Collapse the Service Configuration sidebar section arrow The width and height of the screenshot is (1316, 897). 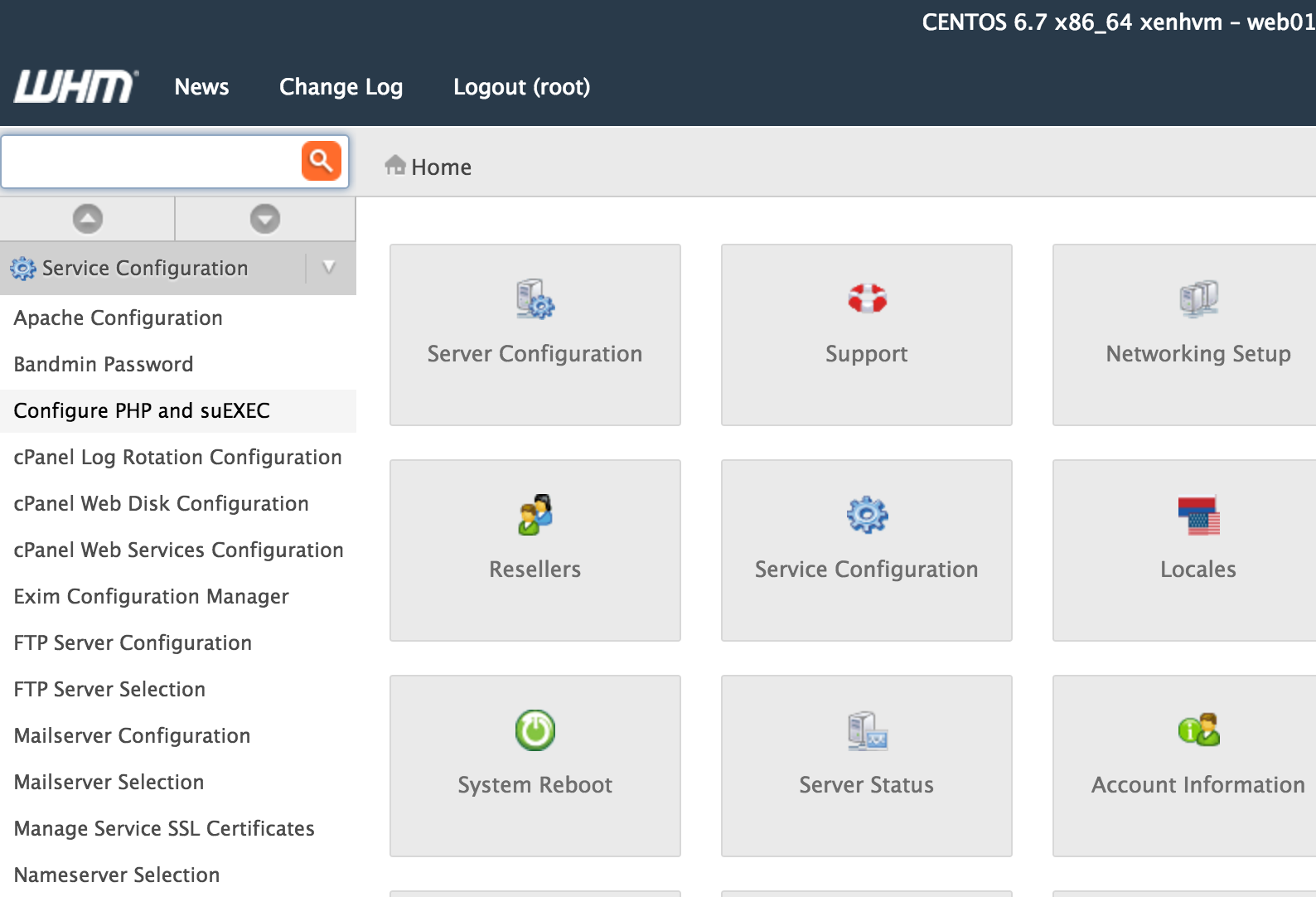pos(329,268)
